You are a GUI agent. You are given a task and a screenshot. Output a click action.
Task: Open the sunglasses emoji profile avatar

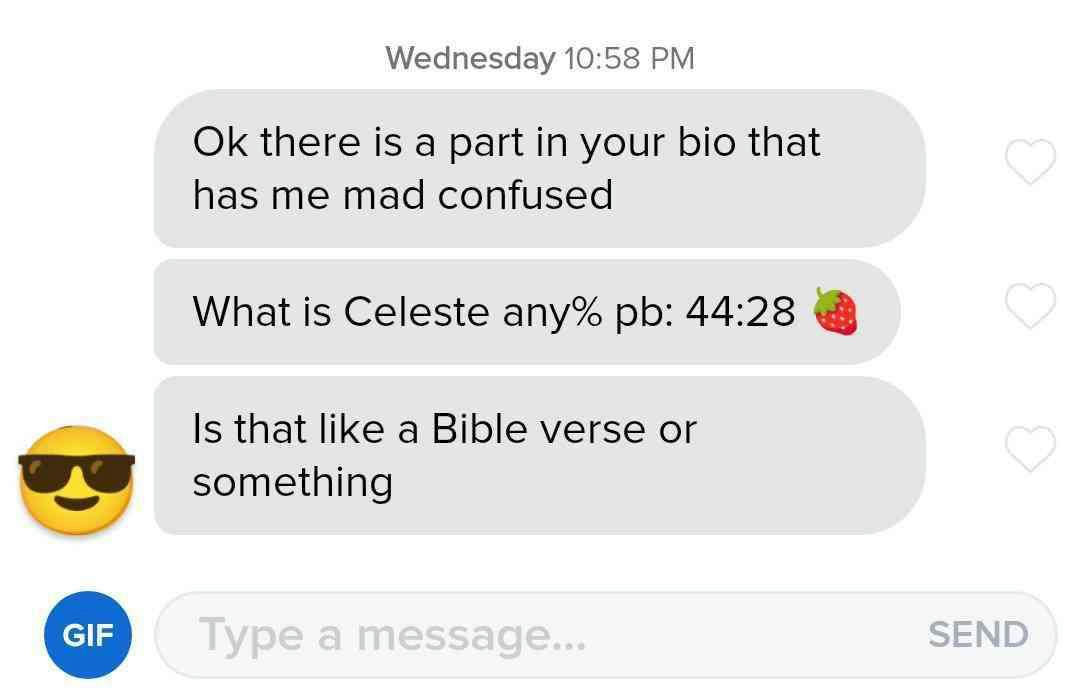pyautogui.click(x=76, y=480)
